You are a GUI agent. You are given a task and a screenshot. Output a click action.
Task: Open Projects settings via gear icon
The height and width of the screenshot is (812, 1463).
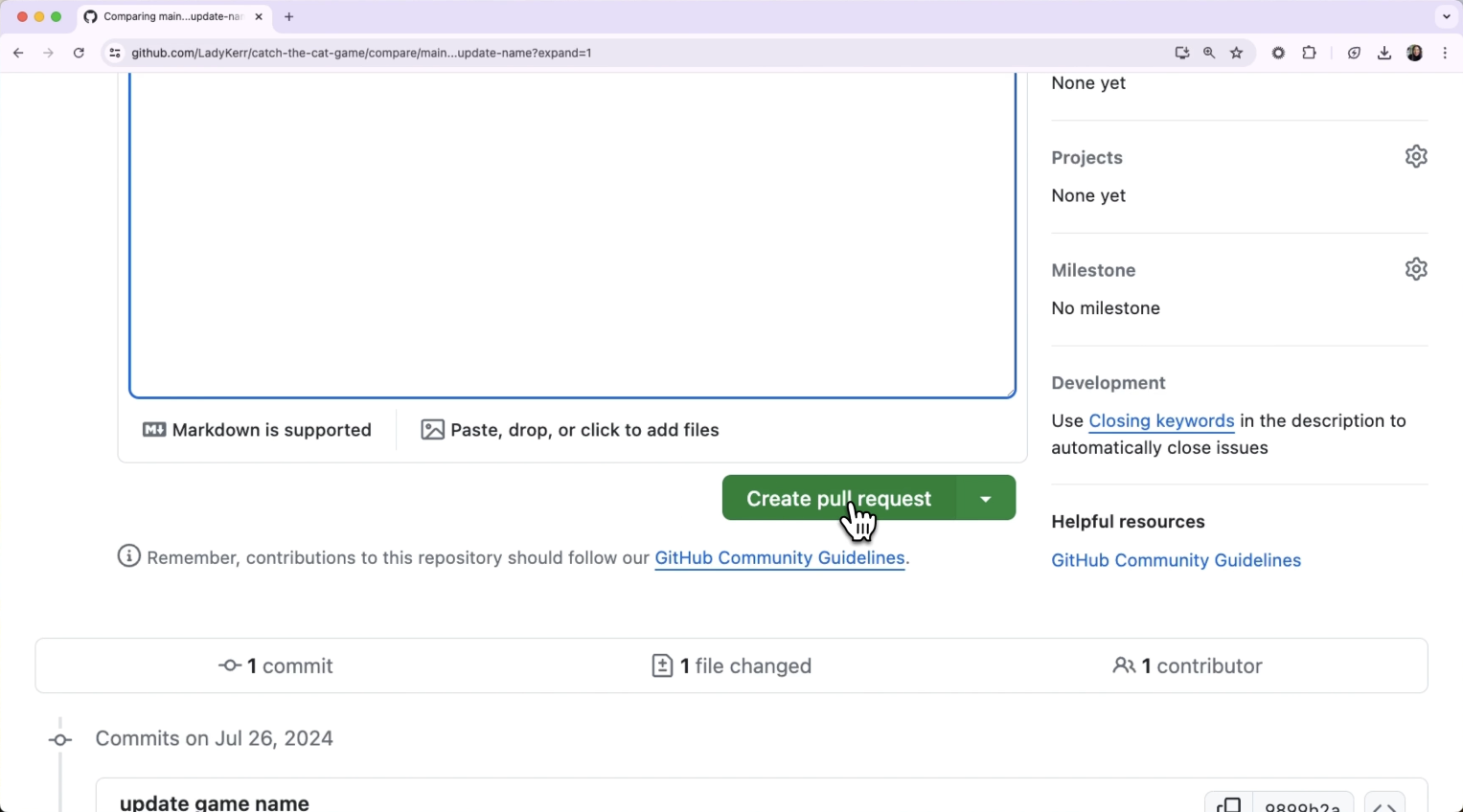pyautogui.click(x=1416, y=156)
